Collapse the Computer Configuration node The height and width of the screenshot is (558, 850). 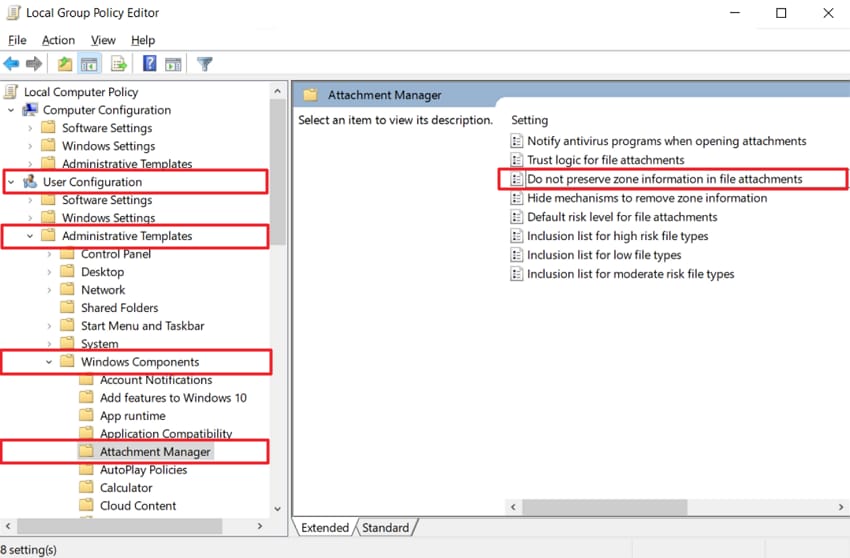[11, 110]
